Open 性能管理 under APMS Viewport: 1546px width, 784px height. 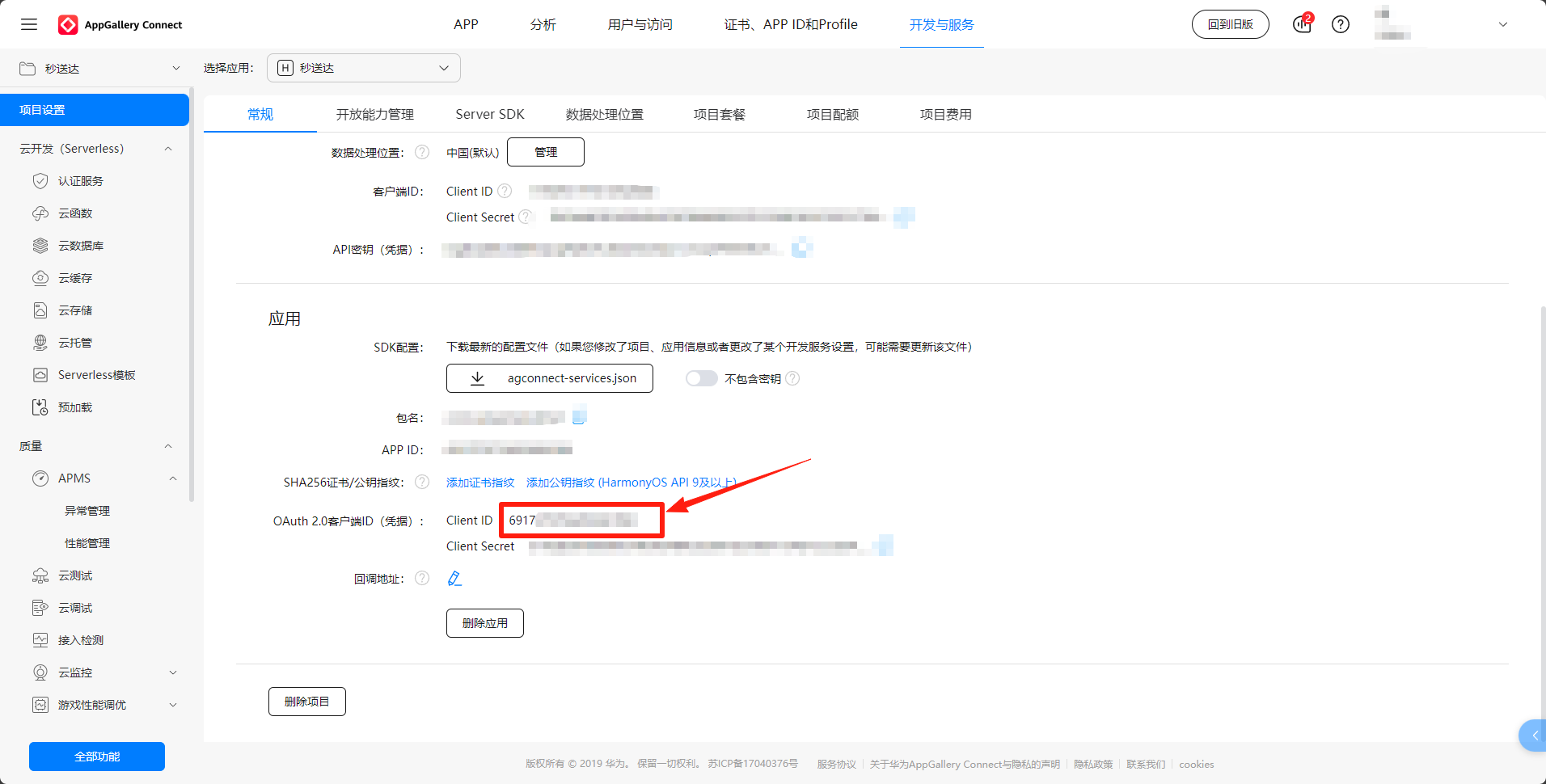pos(87,543)
